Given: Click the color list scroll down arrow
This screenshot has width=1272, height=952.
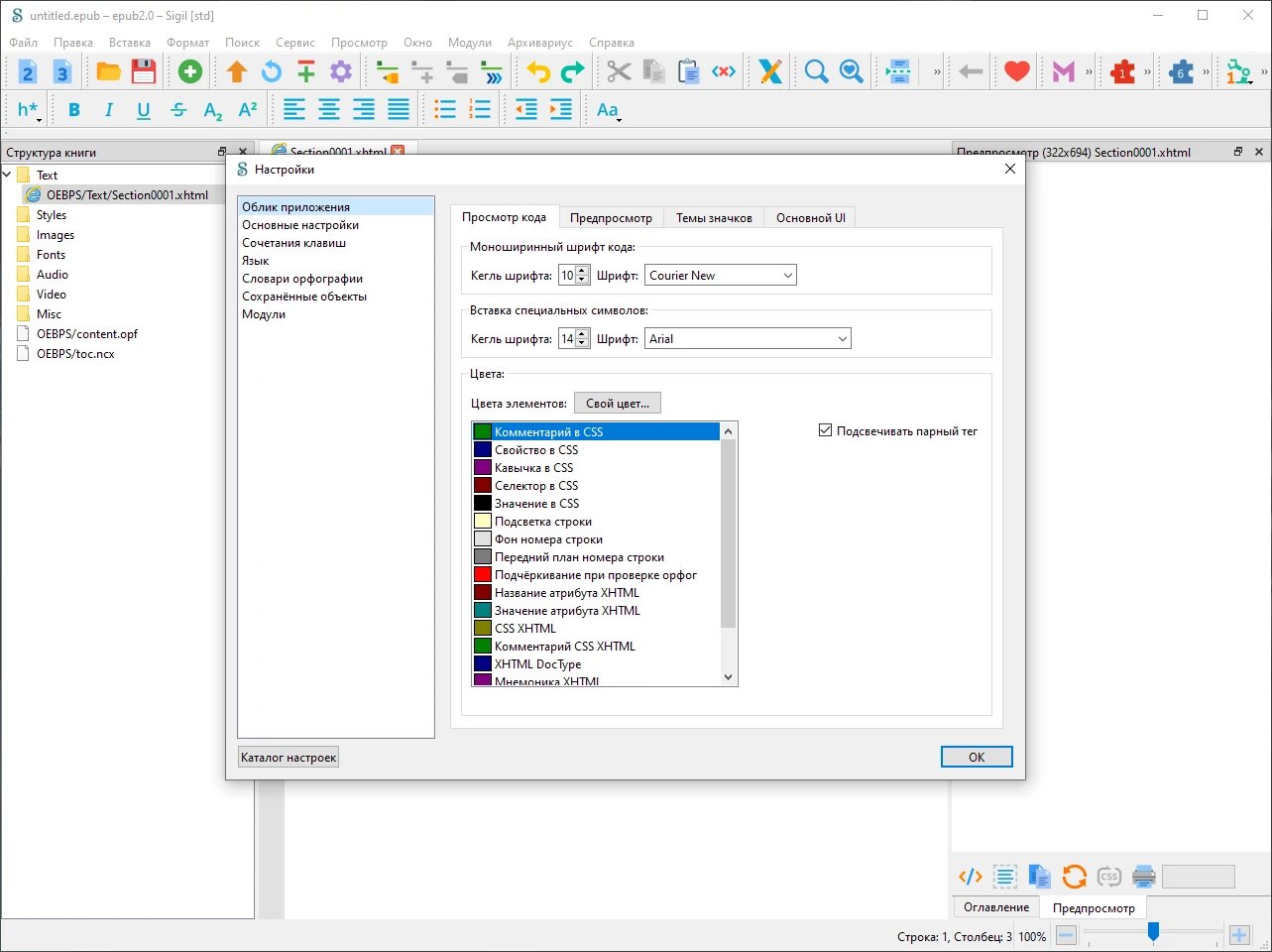Looking at the screenshot, I should [x=729, y=678].
